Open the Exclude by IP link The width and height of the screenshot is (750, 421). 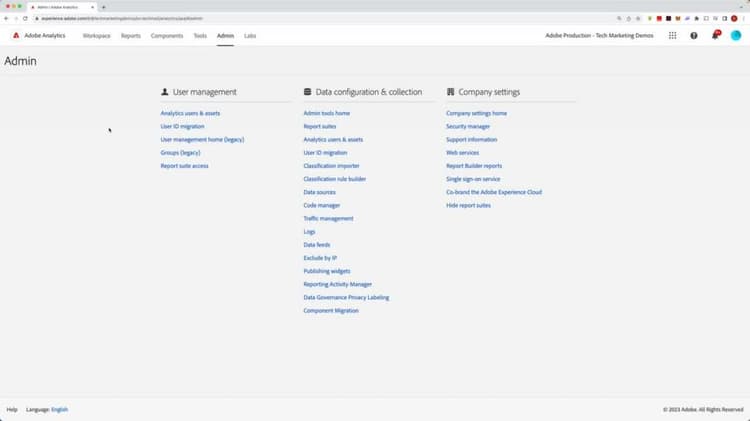[320, 258]
